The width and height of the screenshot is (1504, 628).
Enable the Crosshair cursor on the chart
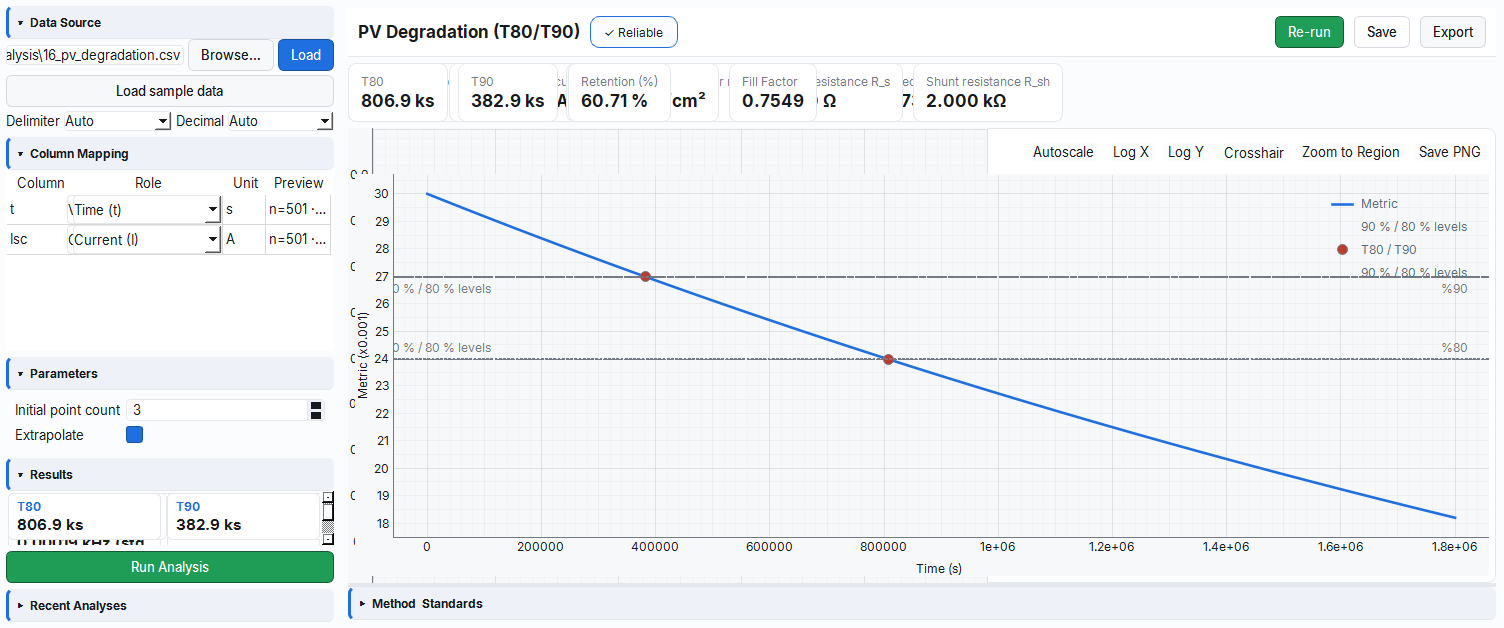tap(1254, 152)
